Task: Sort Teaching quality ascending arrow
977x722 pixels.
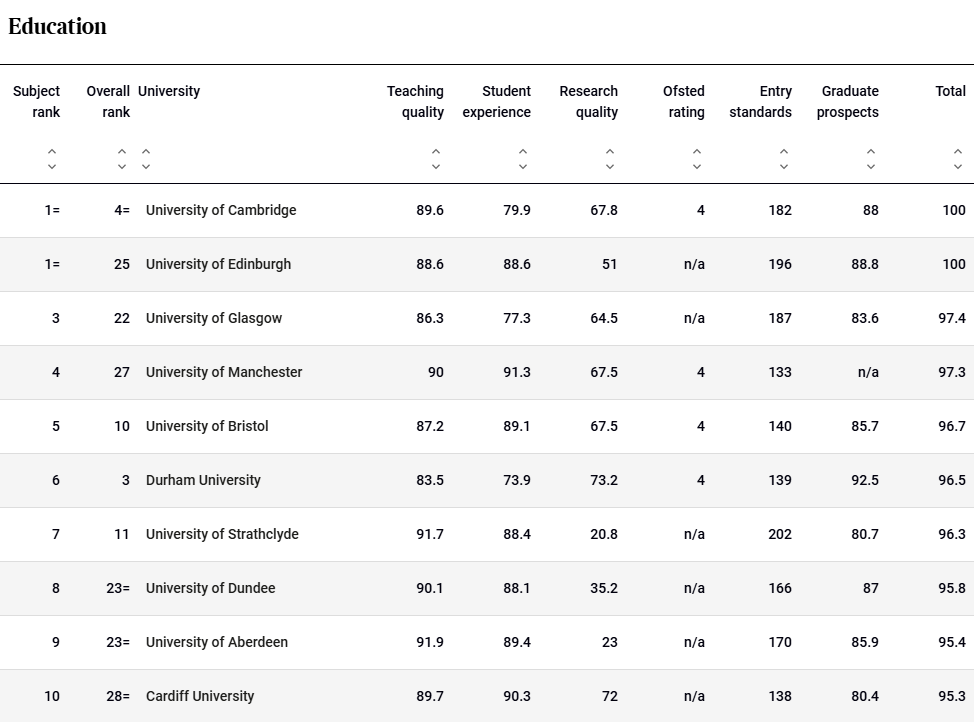Action: coord(436,151)
